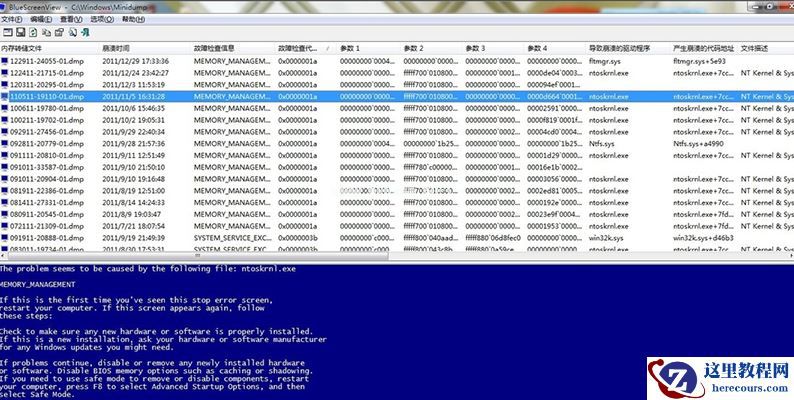Click the Save floppy disk toolbar icon
This screenshot has width=794, height=400.
pyautogui.click(x=21, y=32)
